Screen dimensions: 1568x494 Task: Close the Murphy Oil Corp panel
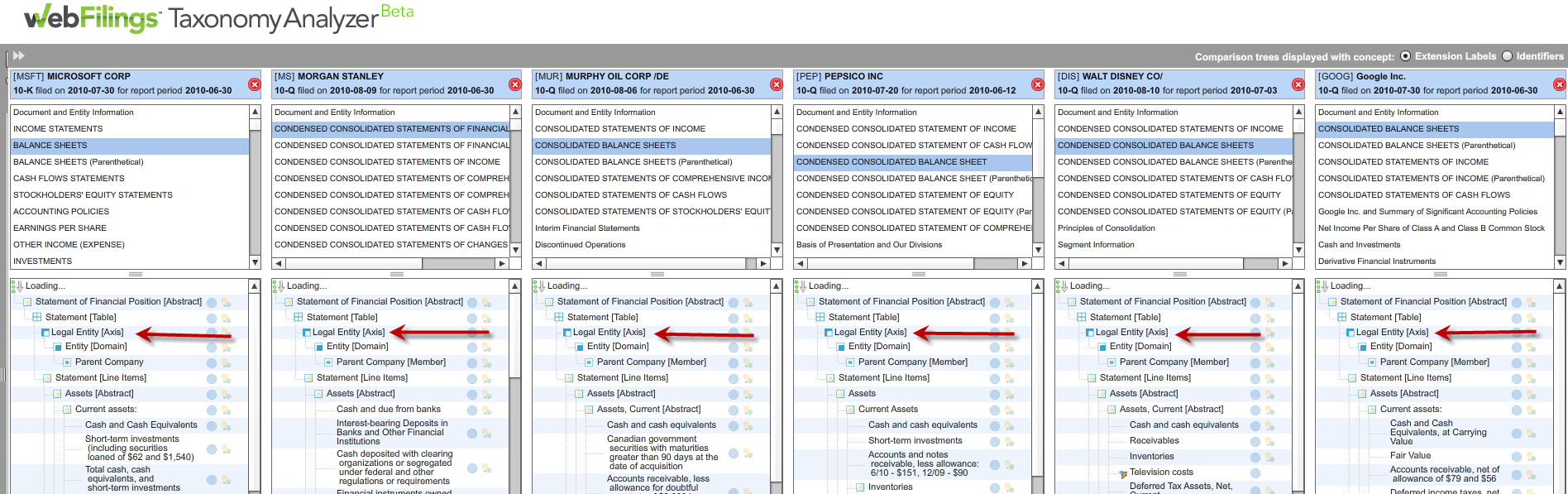777,84
